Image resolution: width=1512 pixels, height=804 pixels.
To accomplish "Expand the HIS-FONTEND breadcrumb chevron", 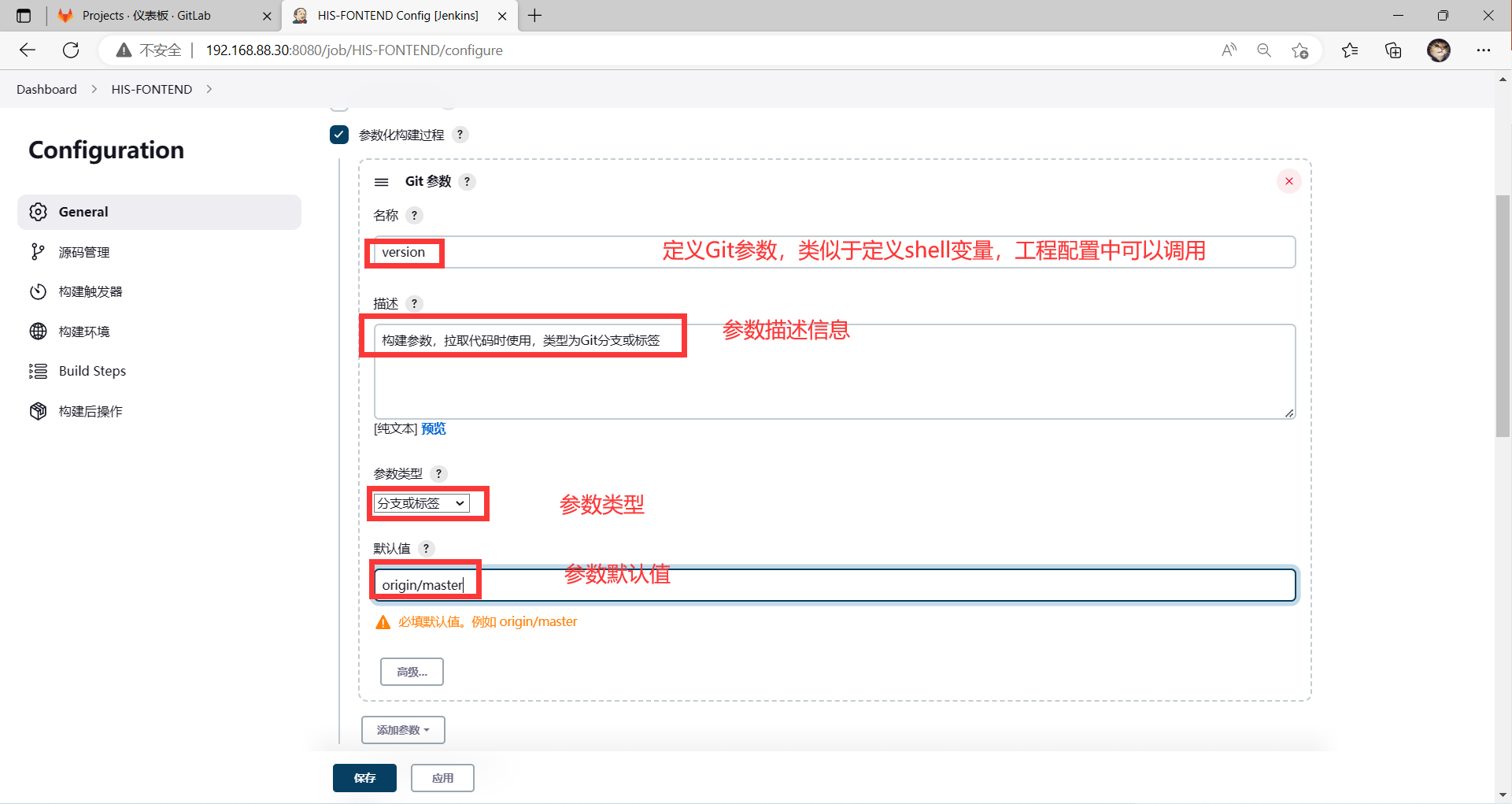I will [x=209, y=89].
